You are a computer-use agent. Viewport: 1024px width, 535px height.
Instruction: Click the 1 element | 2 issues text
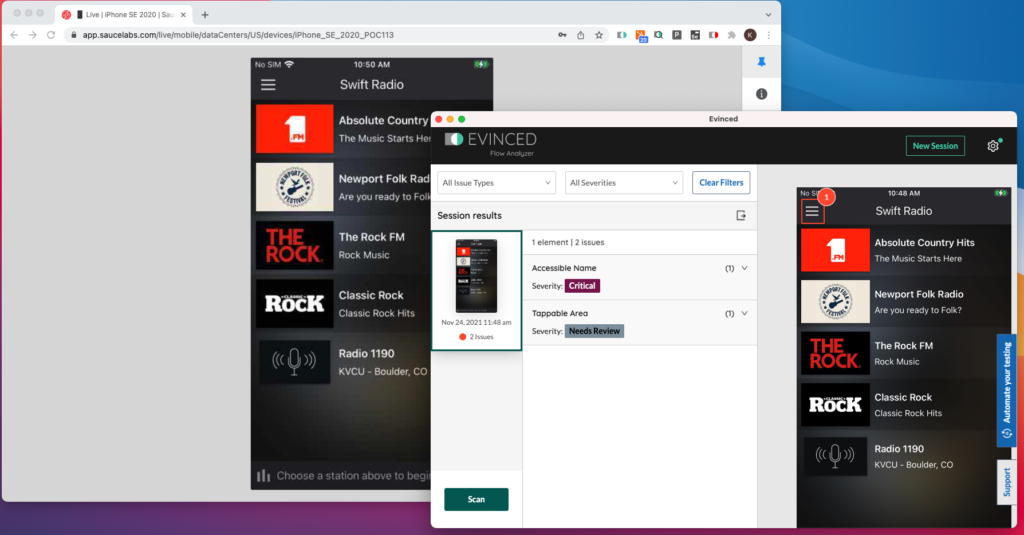click(x=568, y=242)
